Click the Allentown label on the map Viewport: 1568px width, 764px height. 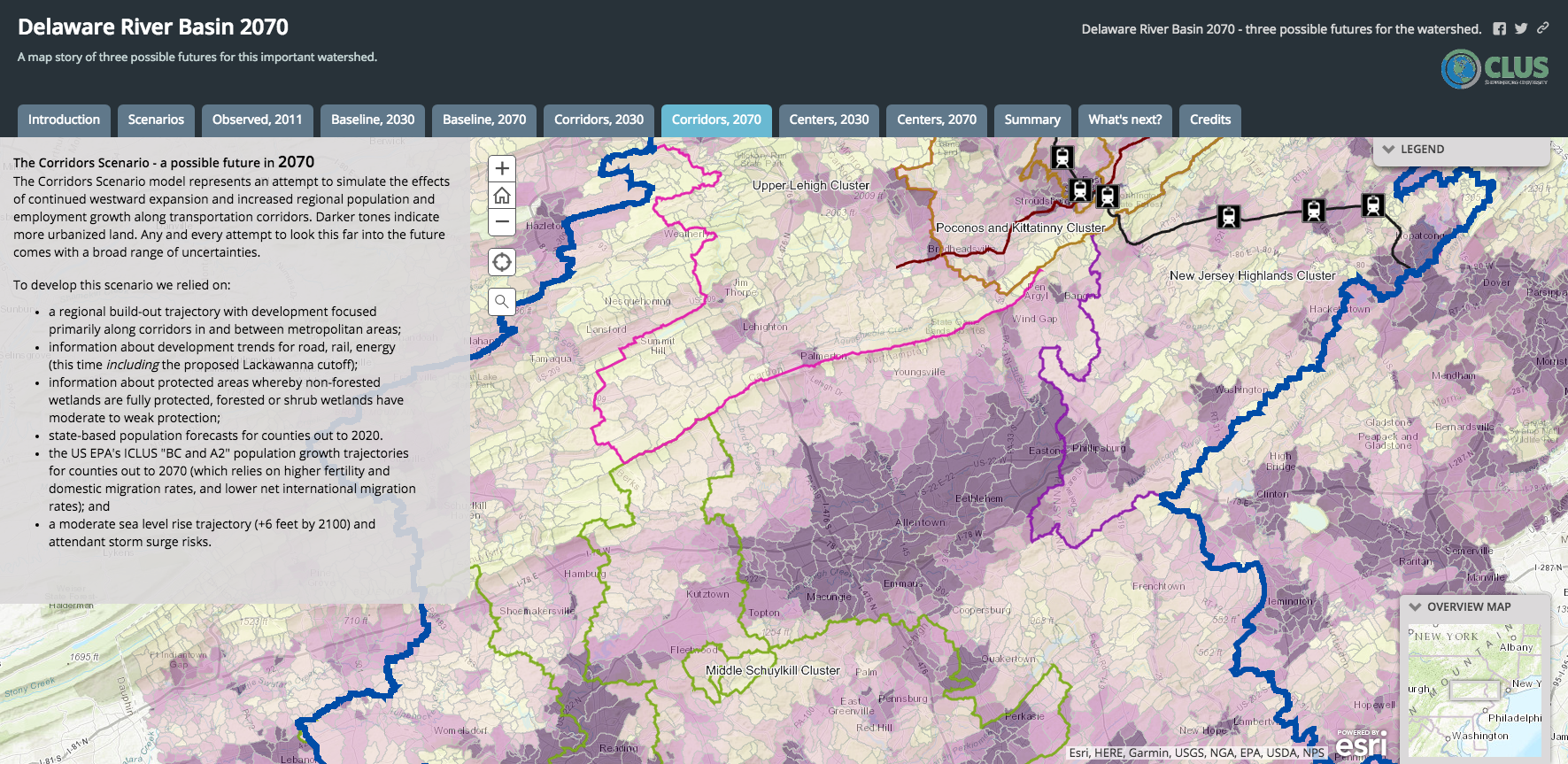tap(920, 523)
